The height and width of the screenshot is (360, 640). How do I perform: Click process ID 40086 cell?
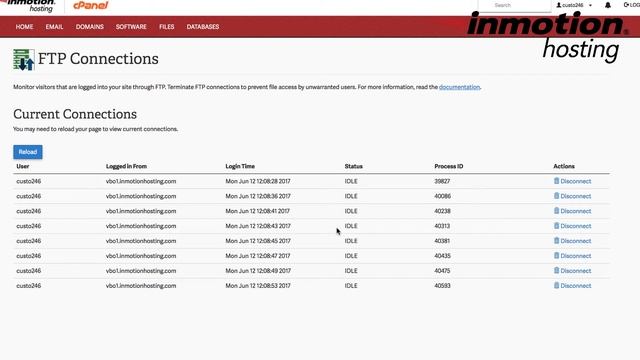click(x=442, y=196)
